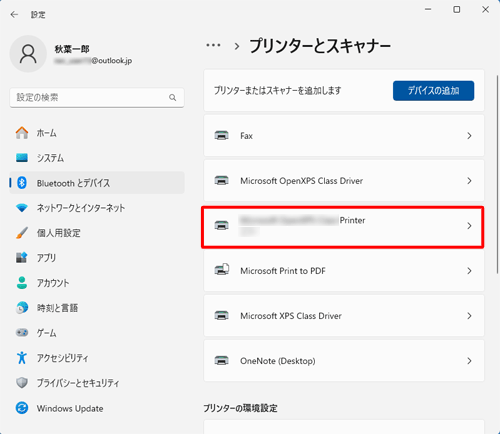The width and height of the screenshot is (500, 434).
Task: Open アプリ settings section
Action: tap(97, 258)
